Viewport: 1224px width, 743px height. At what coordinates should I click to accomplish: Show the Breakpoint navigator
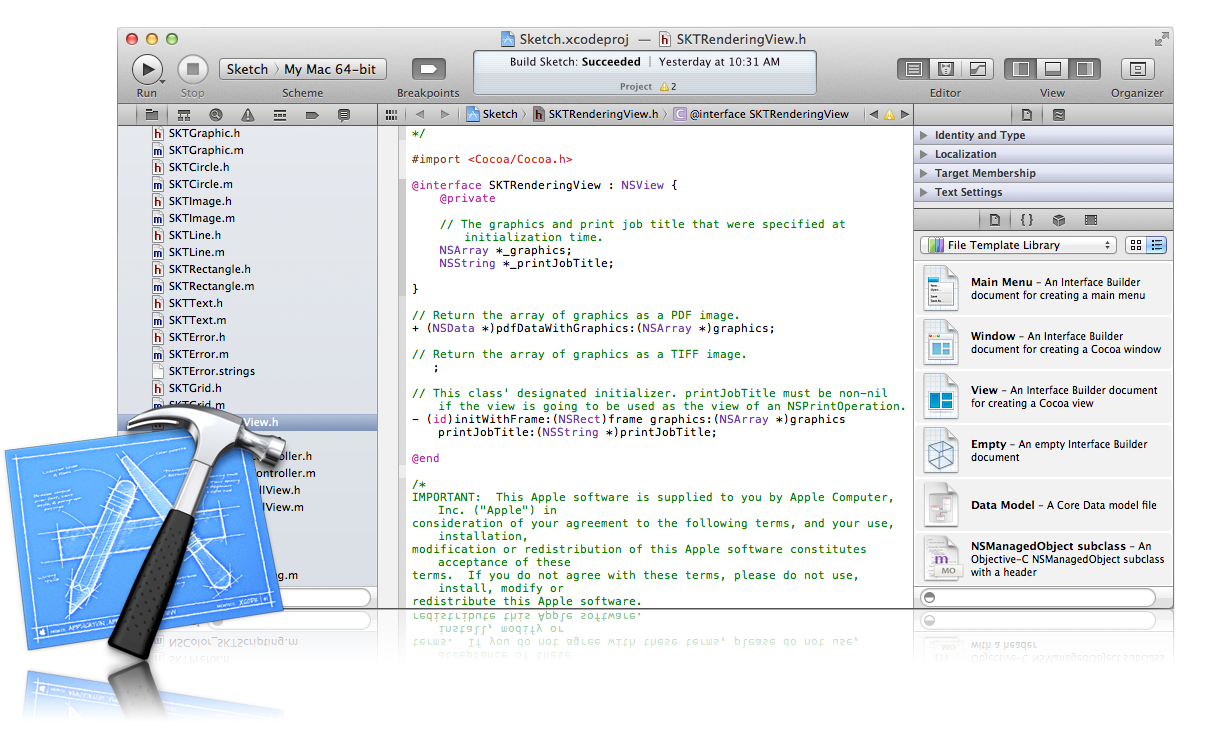[x=311, y=115]
